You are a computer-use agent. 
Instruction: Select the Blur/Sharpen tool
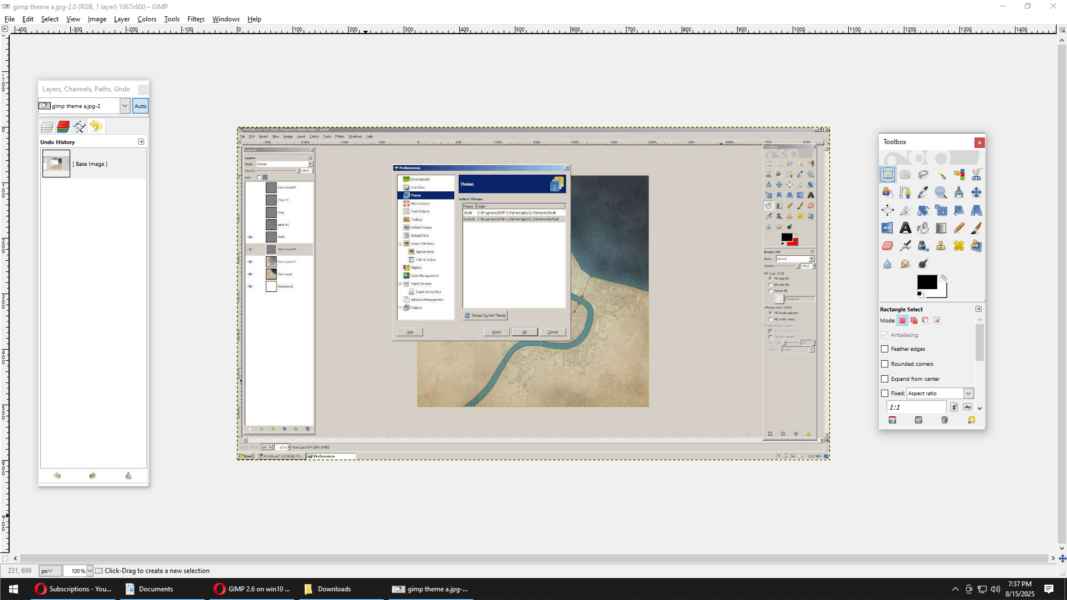887,263
